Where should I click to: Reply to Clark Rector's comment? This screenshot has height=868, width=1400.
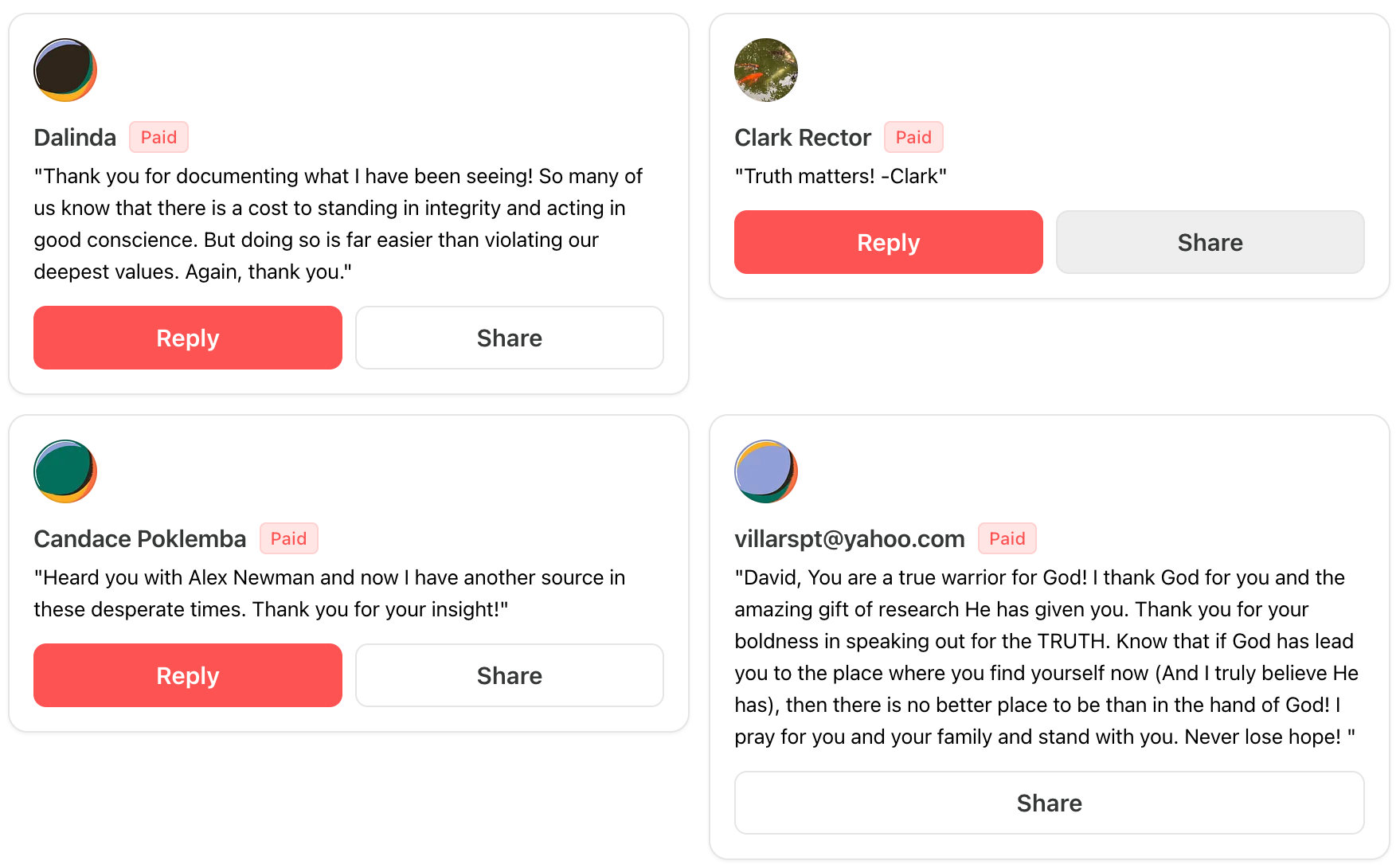(x=889, y=242)
